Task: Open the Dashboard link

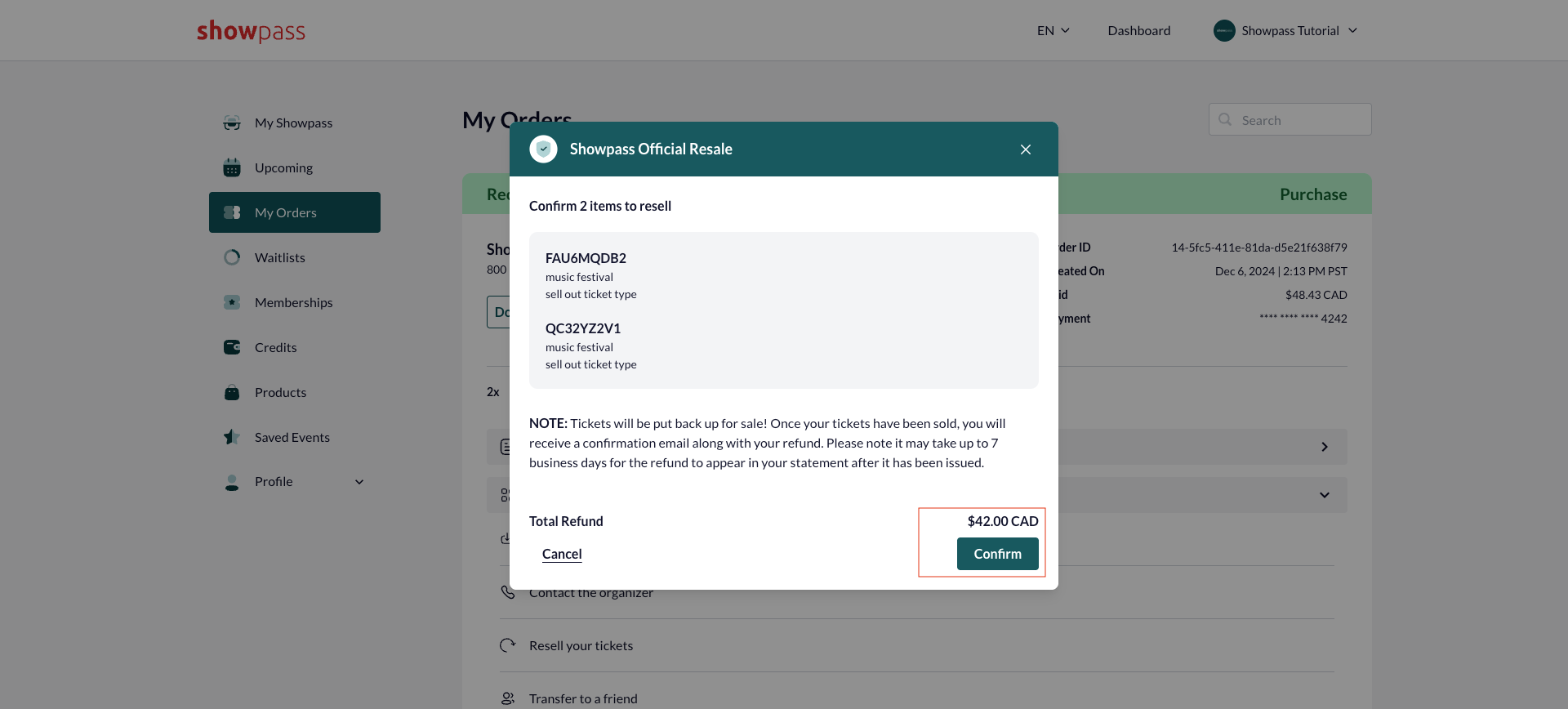Action: coord(1139,31)
